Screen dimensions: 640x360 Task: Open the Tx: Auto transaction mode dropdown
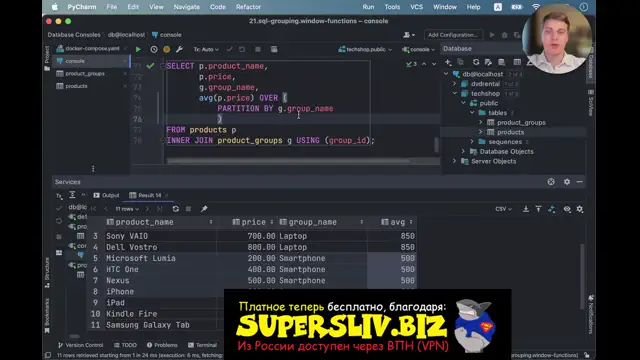click(x=206, y=49)
